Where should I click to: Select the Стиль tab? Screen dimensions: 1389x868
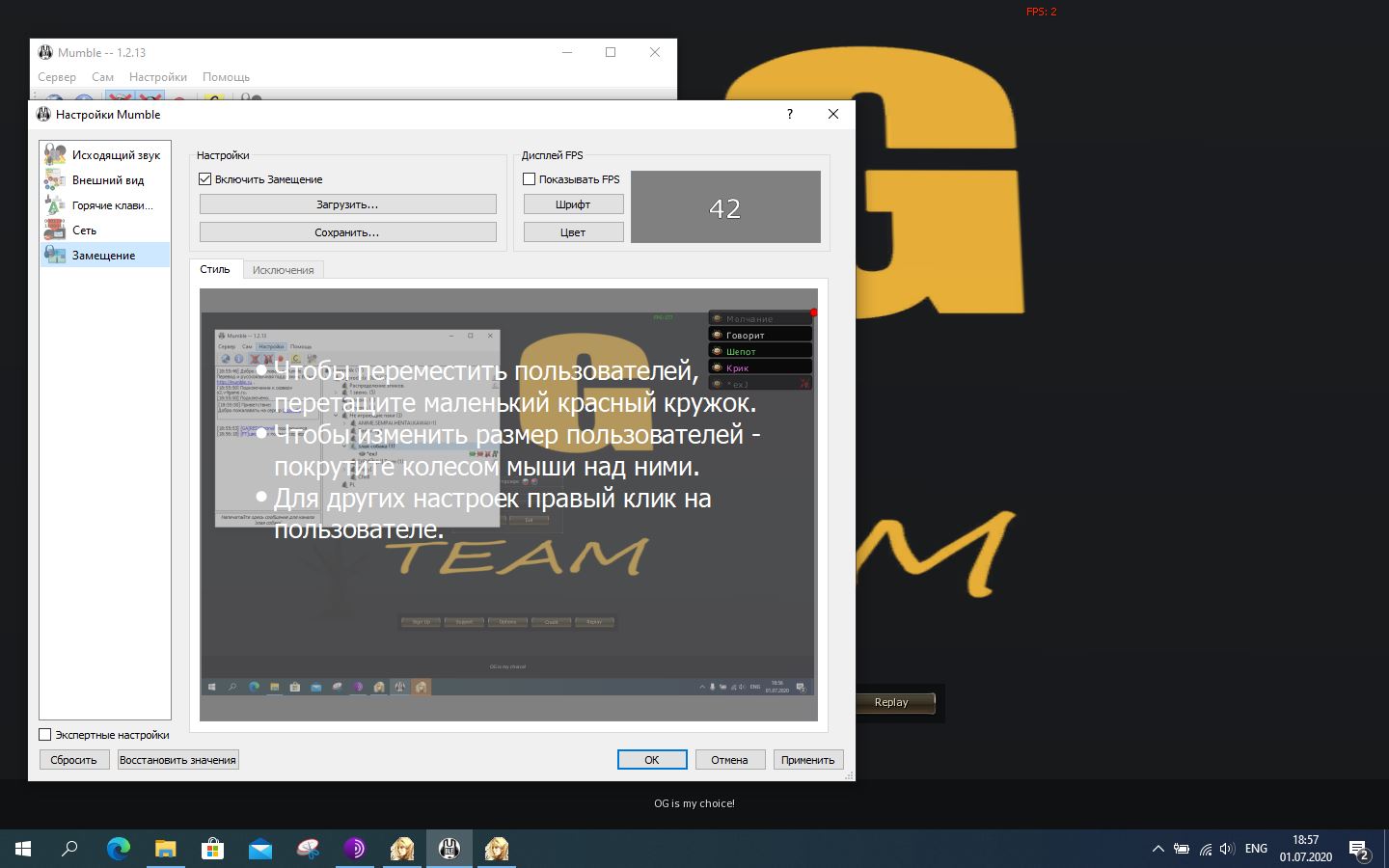[214, 270]
